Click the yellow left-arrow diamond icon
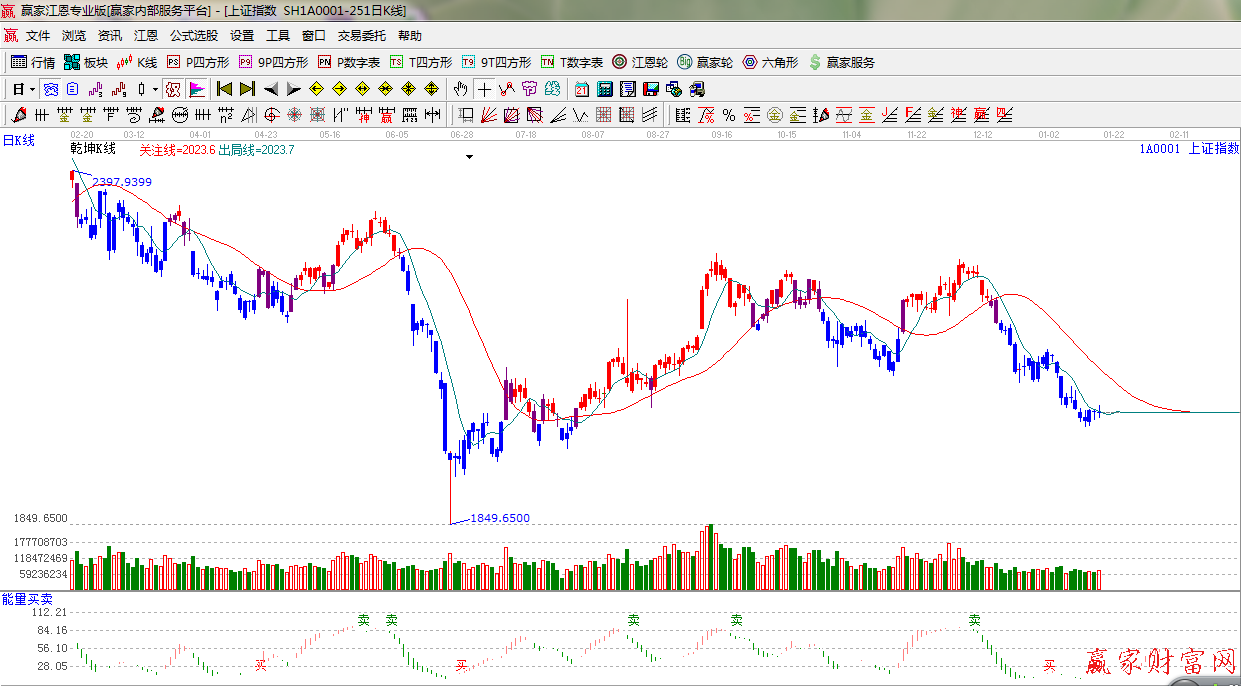This screenshot has height=686, width=1241. (x=318, y=89)
